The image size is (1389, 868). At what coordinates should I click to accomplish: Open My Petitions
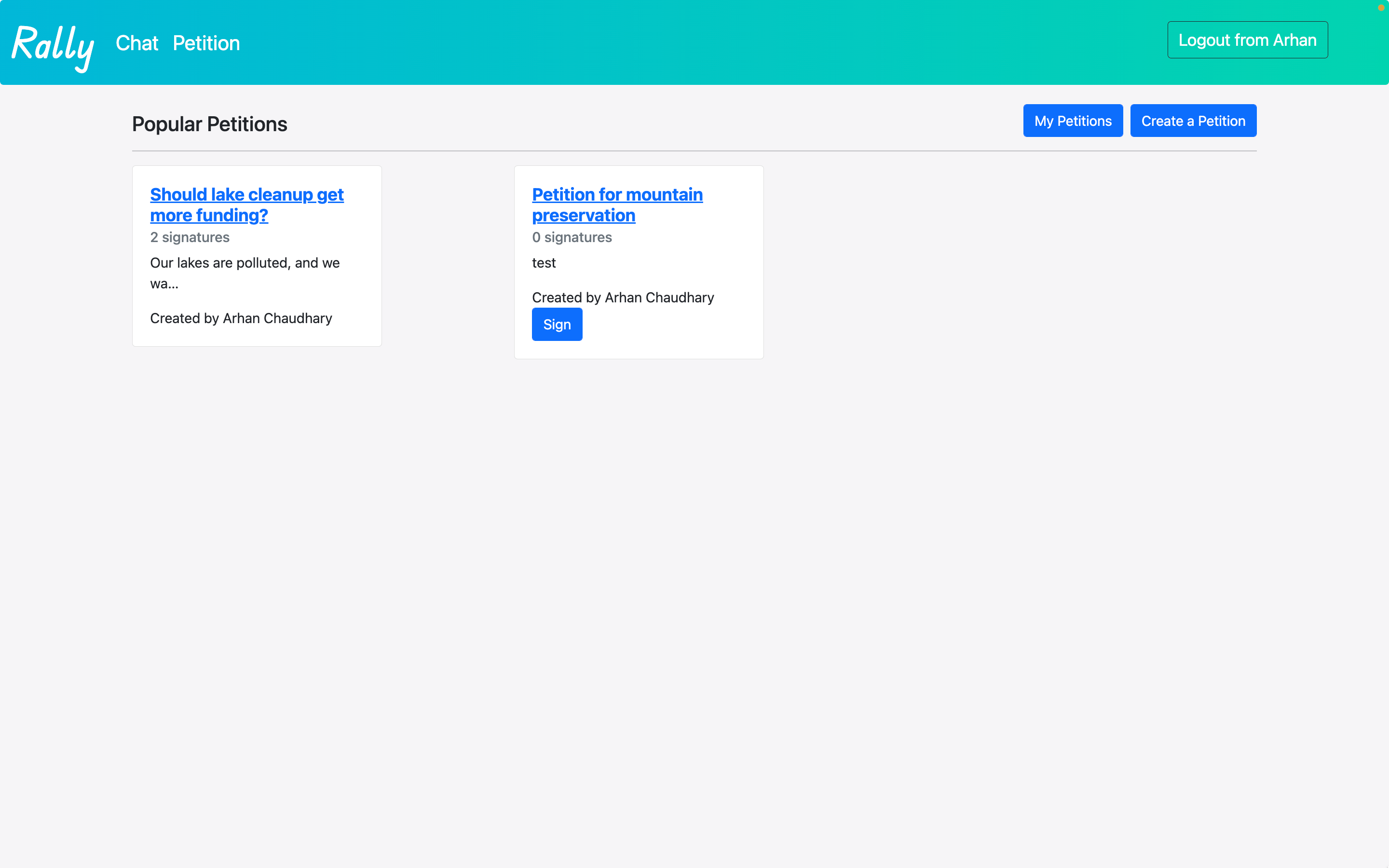1072,121
